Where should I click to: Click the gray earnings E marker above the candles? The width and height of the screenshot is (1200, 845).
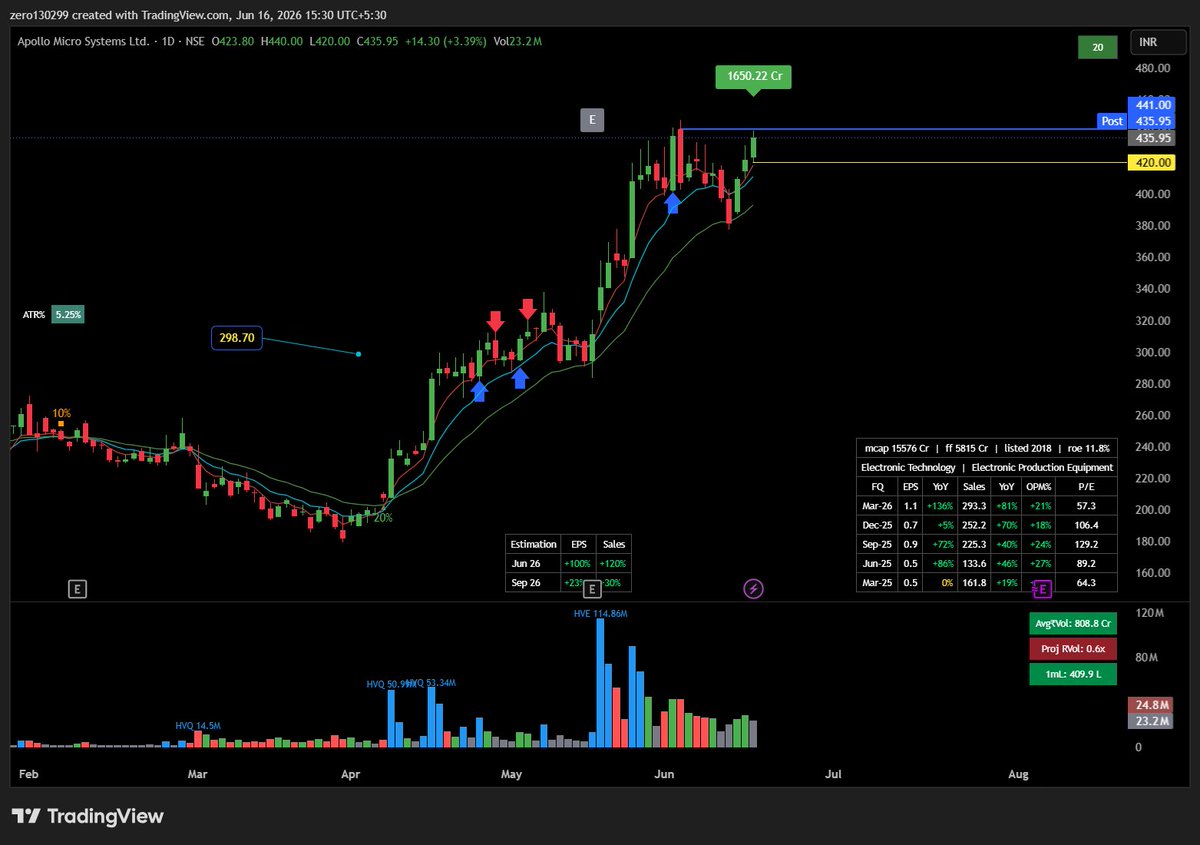[592, 120]
